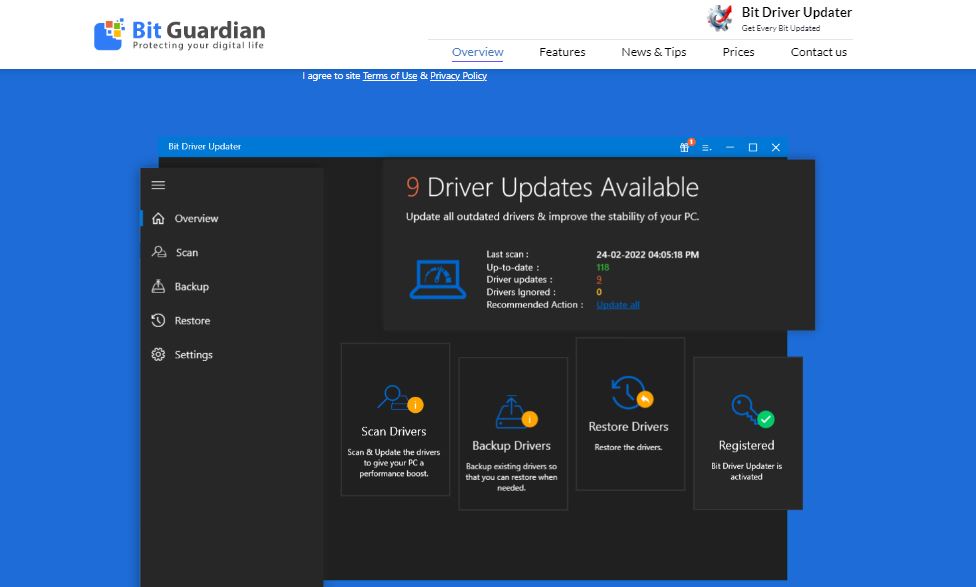Screen dimensions: 976x587
Task: Click the Backup Drivers upload icon
Action: [x=515, y=412]
